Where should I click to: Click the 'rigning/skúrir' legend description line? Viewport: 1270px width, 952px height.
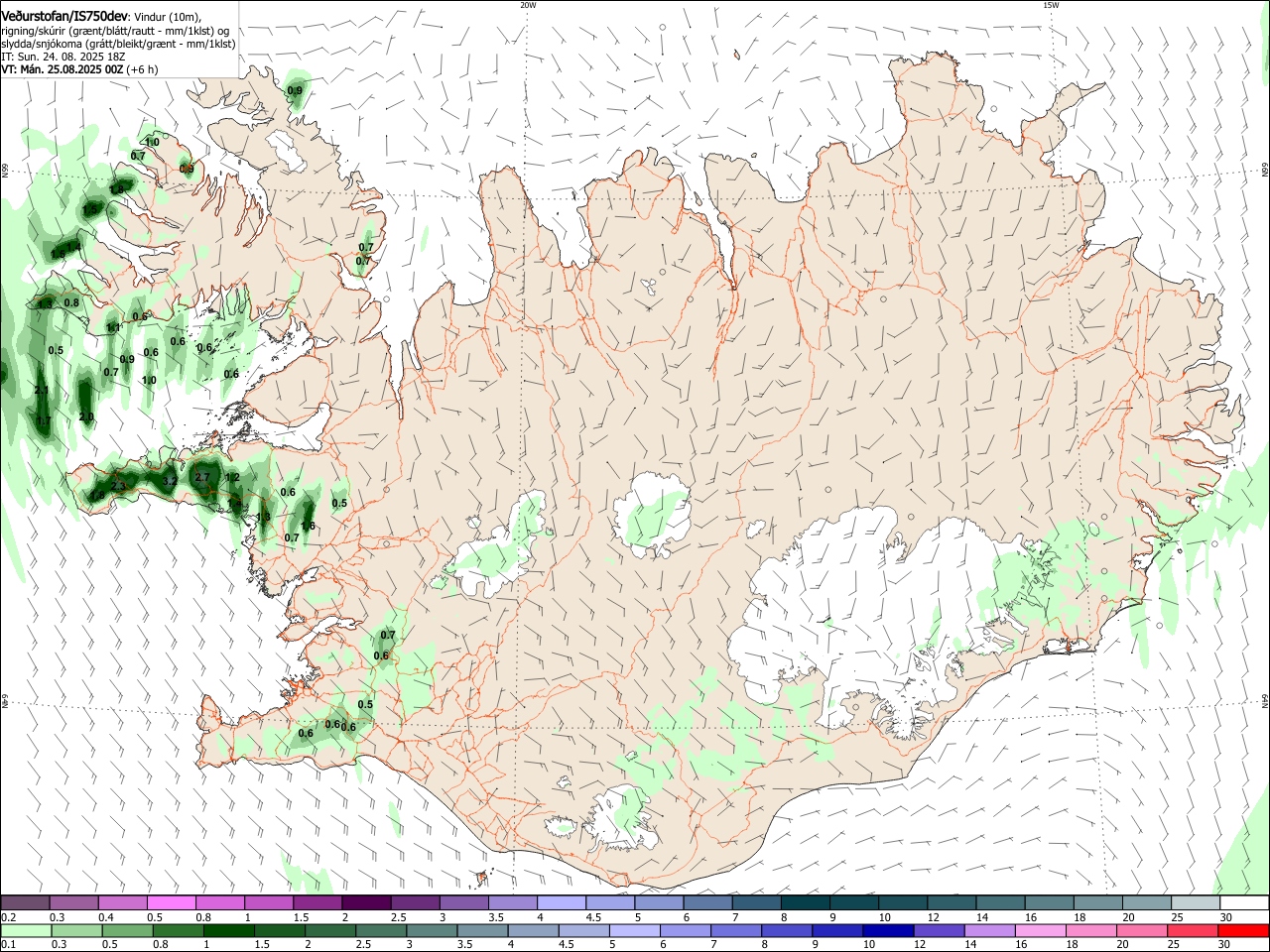coord(115,31)
